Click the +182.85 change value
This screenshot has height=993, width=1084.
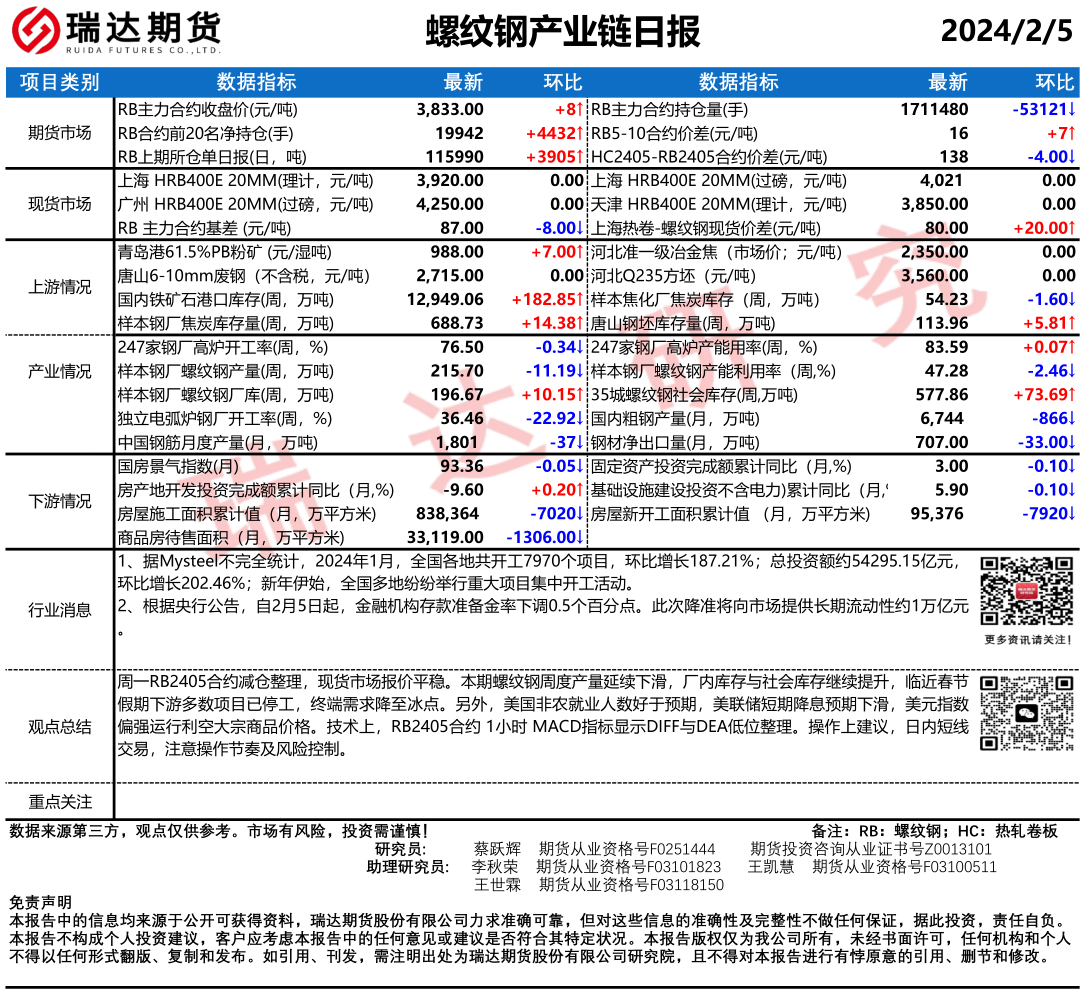click(548, 299)
